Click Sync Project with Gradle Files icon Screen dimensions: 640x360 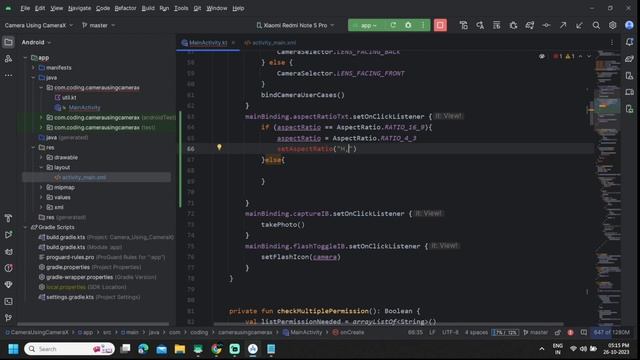coord(530,25)
